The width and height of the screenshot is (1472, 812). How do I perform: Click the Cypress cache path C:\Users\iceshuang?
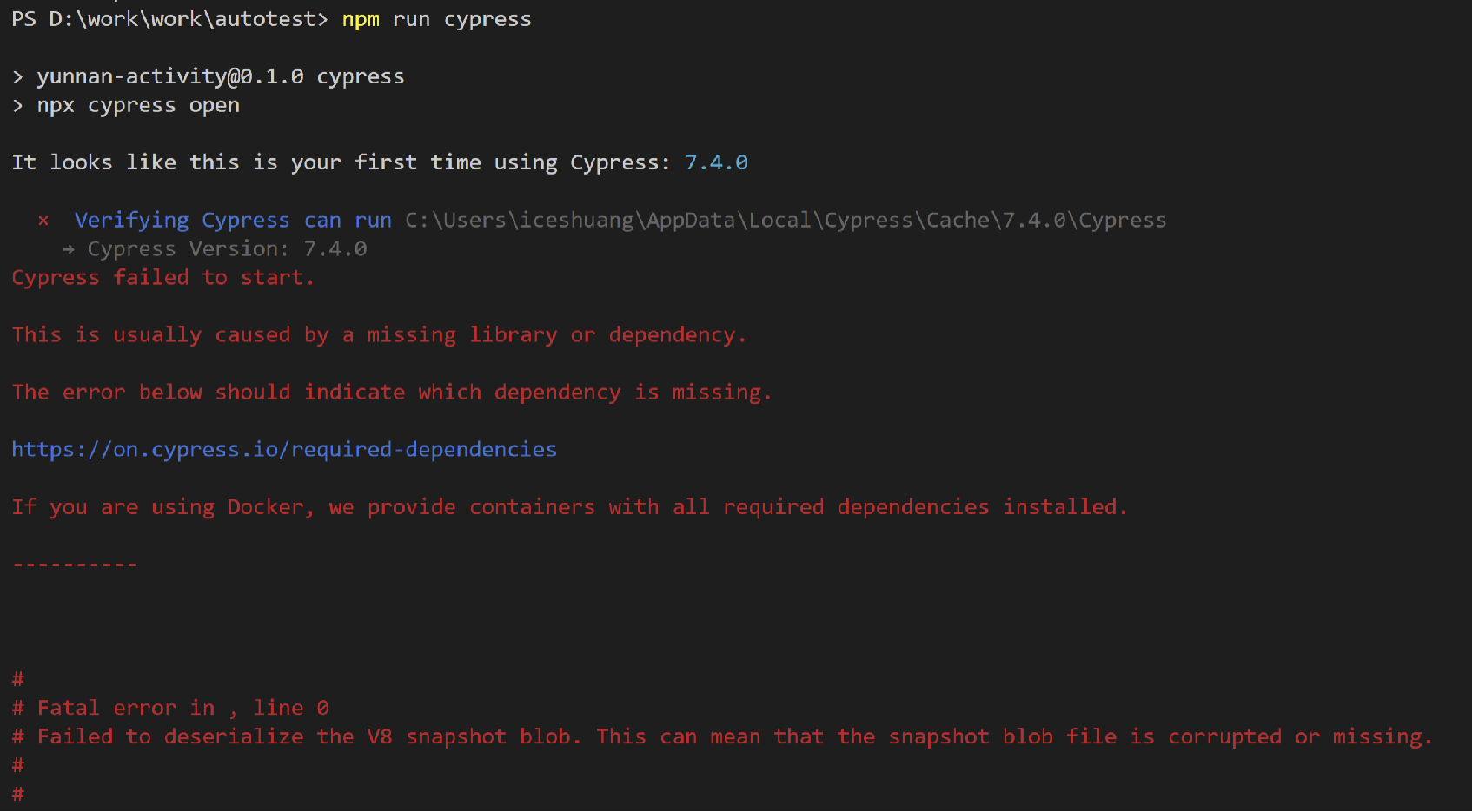(x=786, y=221)
